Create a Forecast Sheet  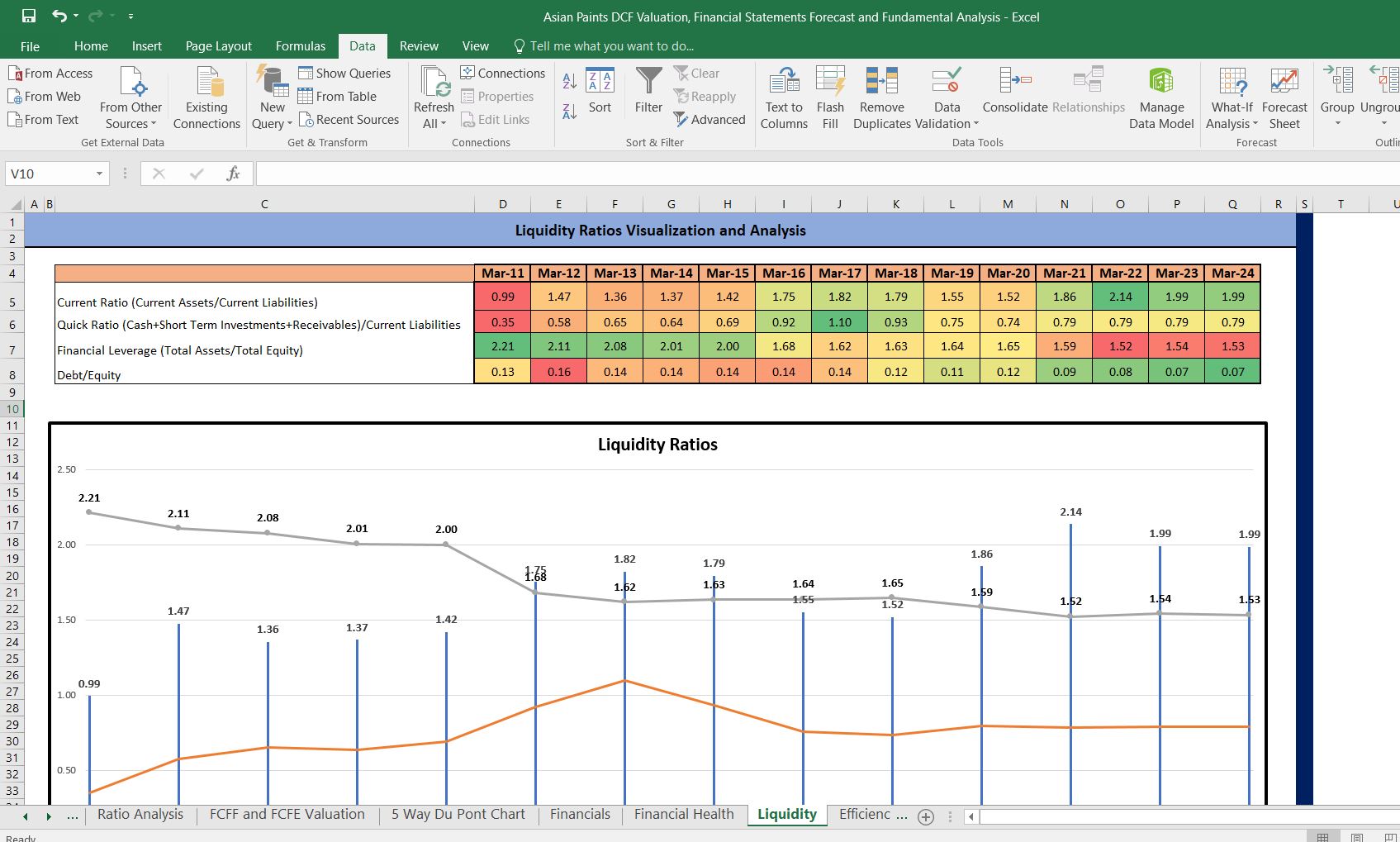point(1284,98)
